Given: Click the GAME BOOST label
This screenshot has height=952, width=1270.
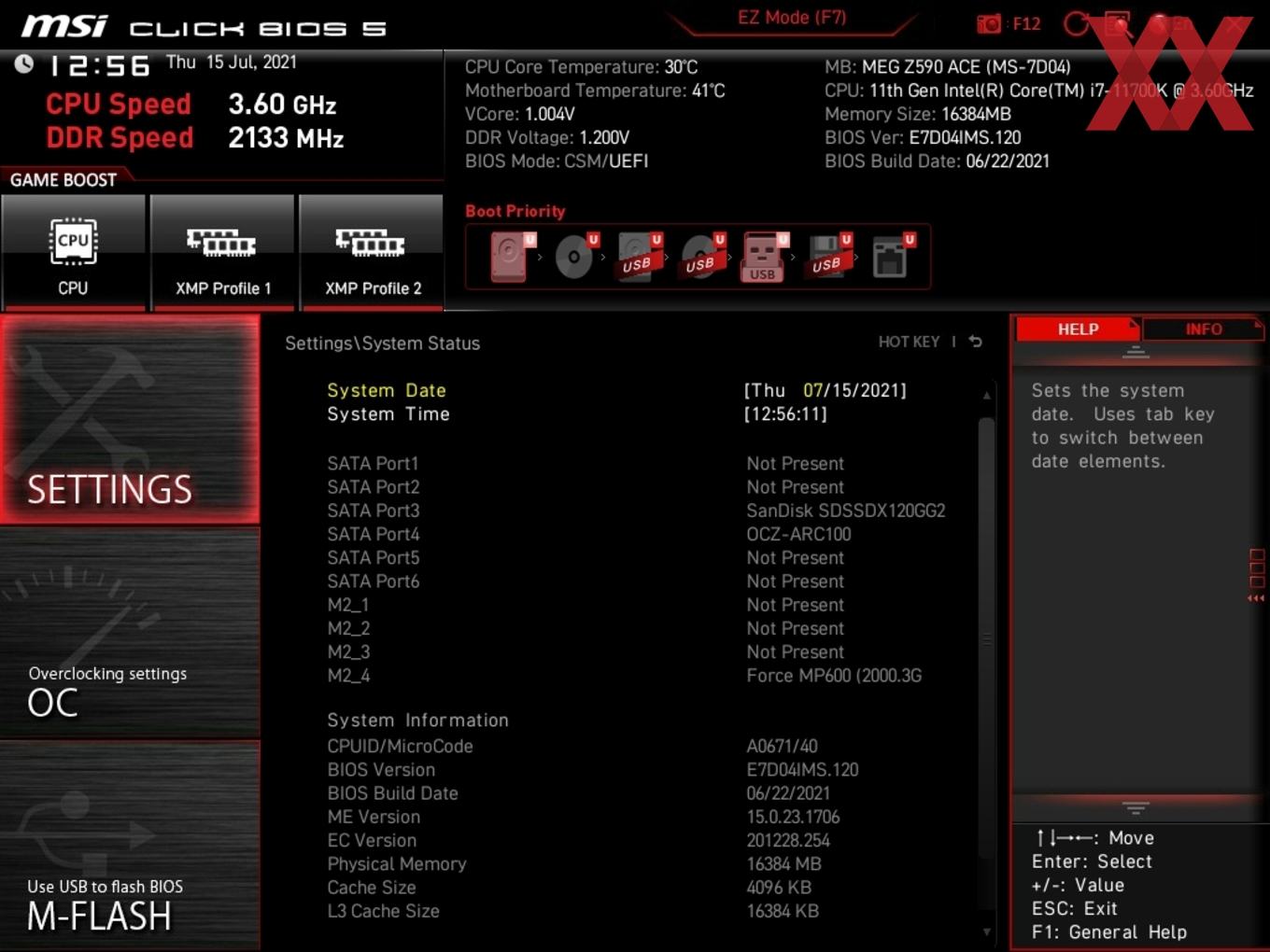Looking at the screenshot, I should (63, 179).
